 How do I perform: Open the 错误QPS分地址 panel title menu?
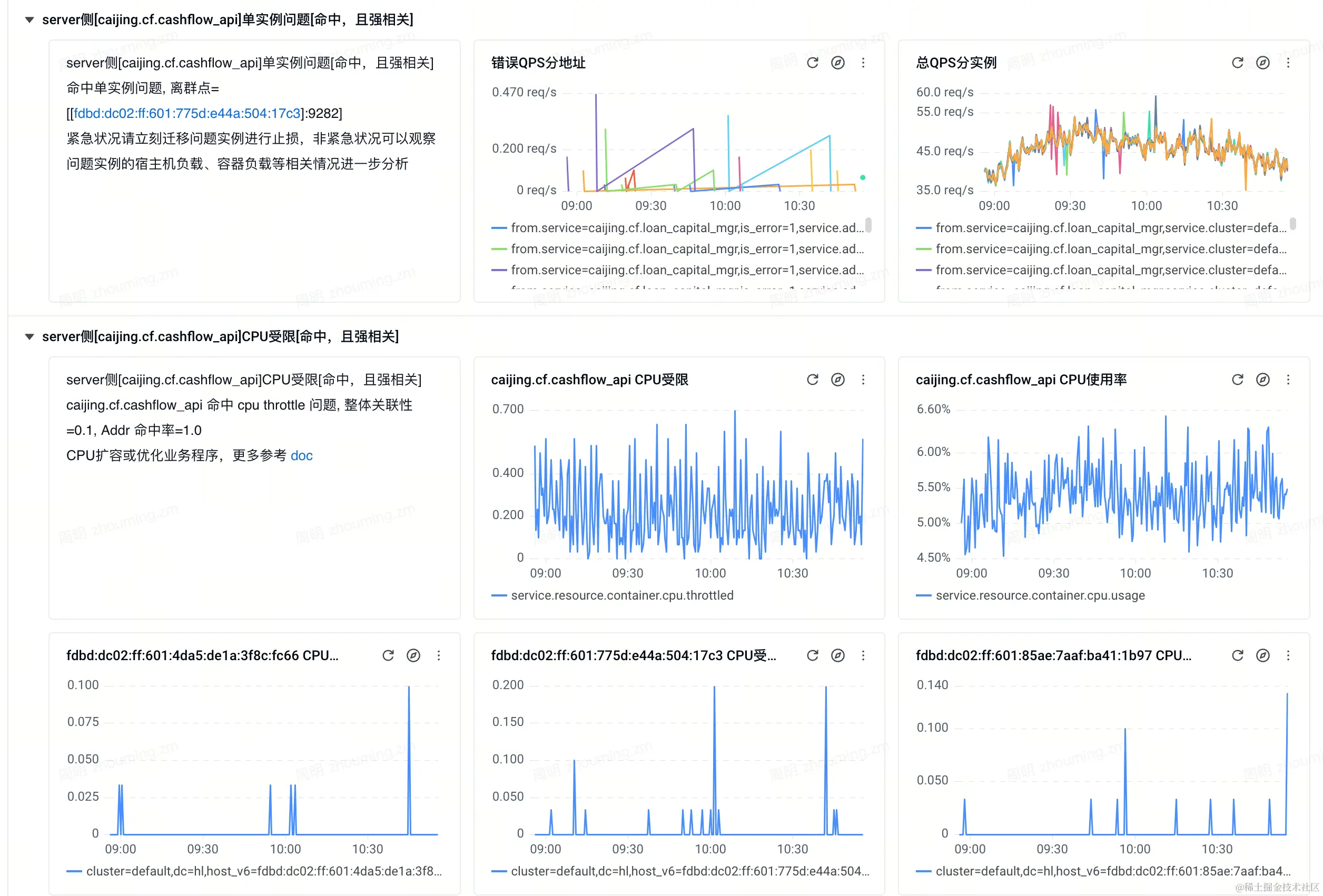coord(538,63)
